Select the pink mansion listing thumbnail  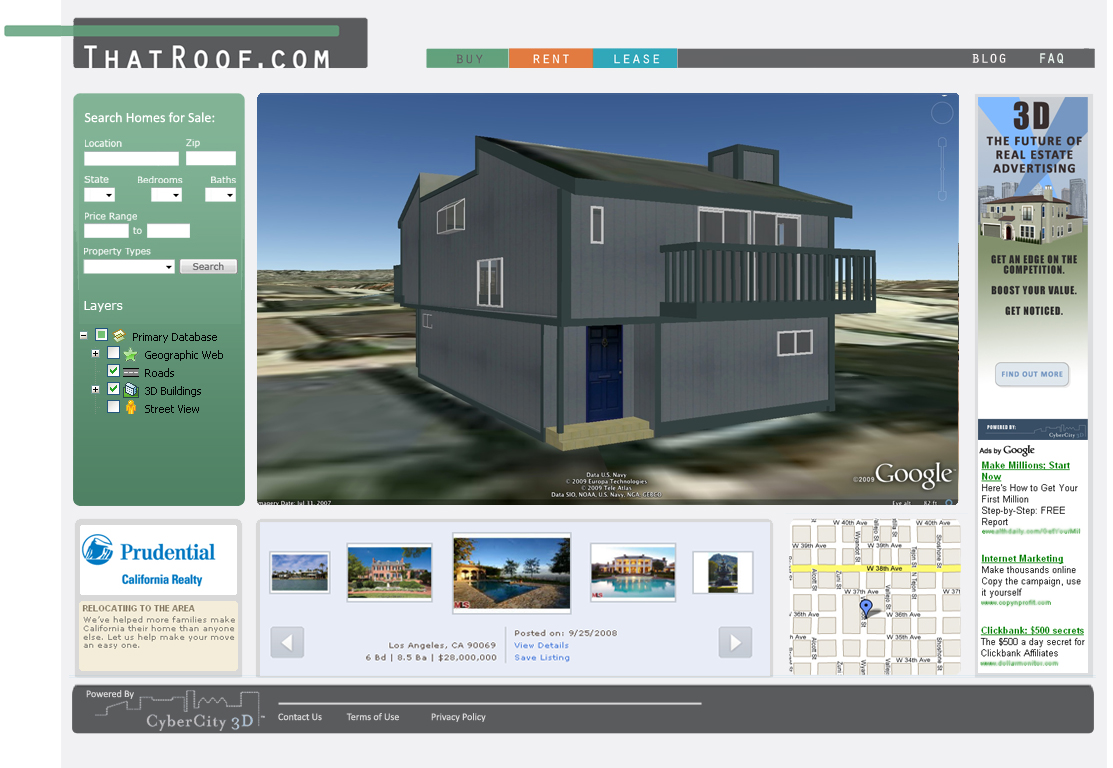pyautogui.click(x=390, y=573)
